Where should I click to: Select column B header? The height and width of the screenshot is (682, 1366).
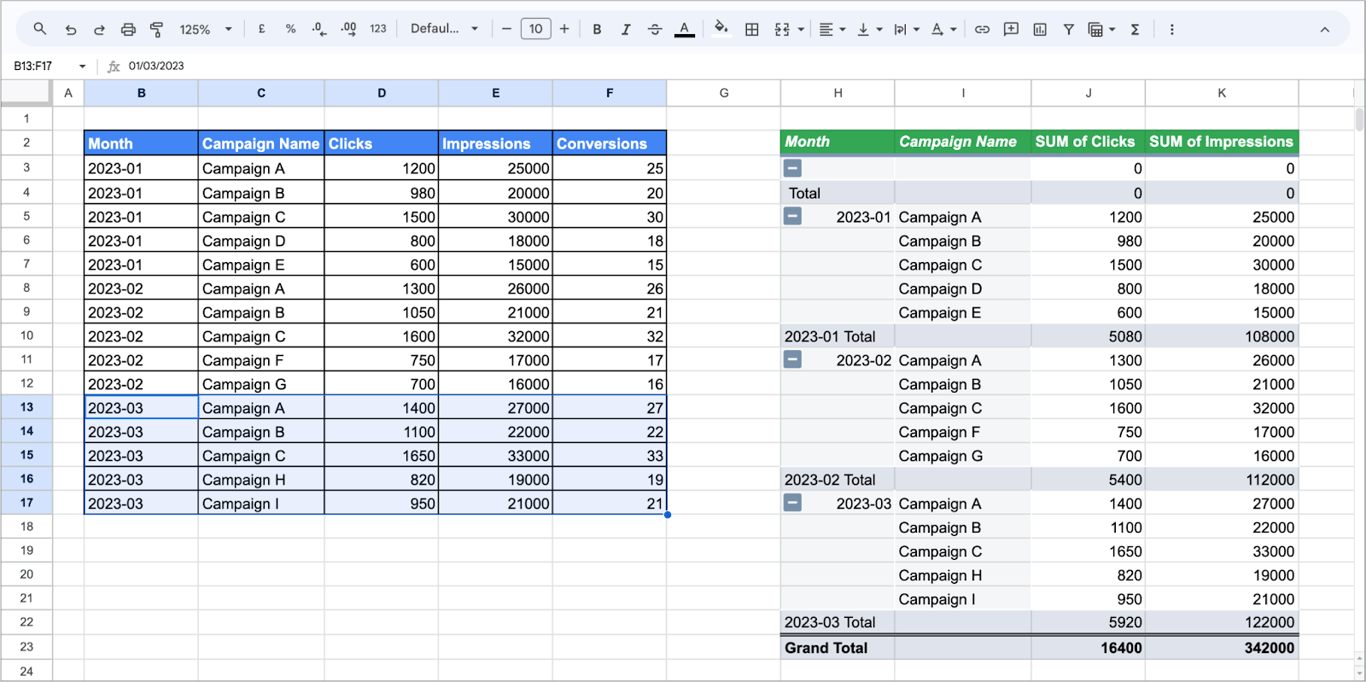point(141,93)
